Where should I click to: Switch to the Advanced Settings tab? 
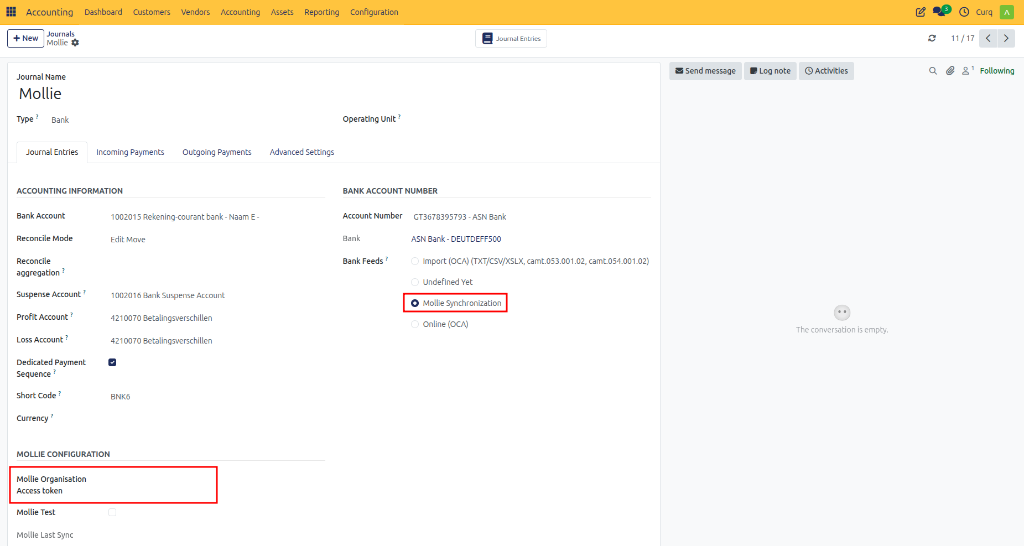point(302,152)
